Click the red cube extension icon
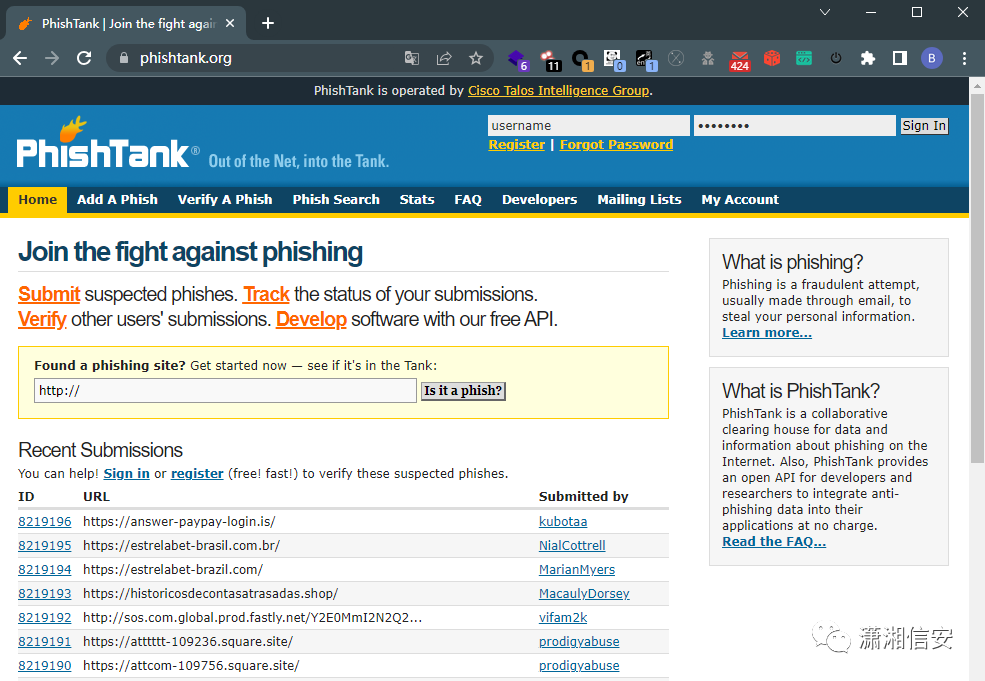 [772, 58]
